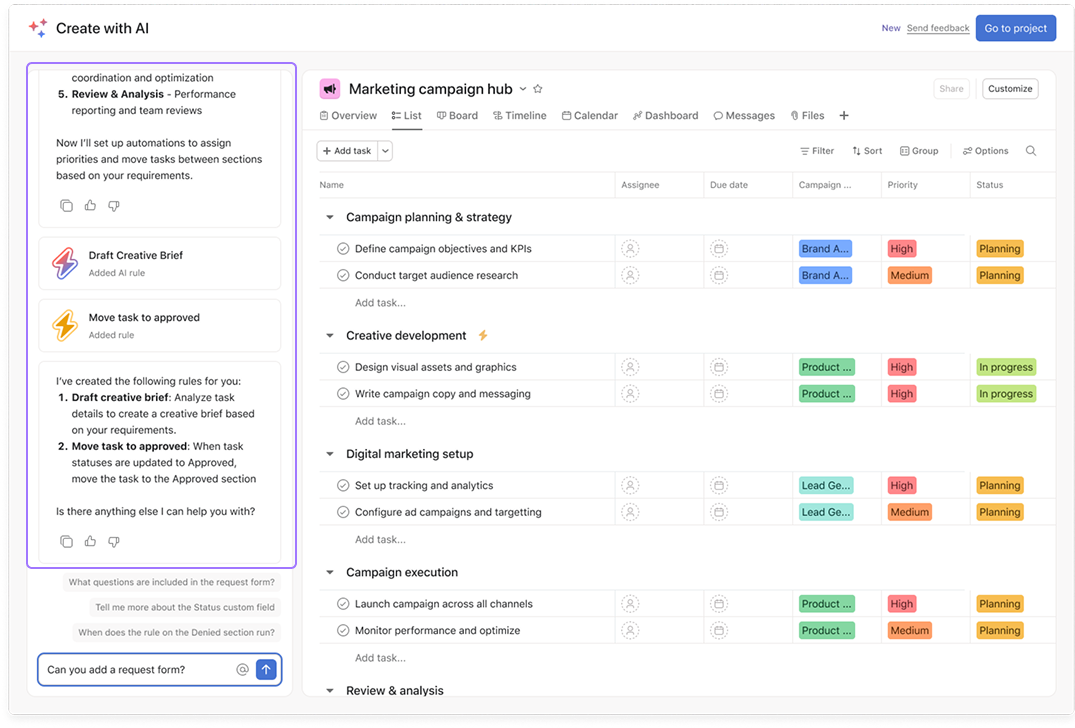The image size is (1075, 728).
Task: Click the lightning bolt next to Creative development
Action: [483, 336]
